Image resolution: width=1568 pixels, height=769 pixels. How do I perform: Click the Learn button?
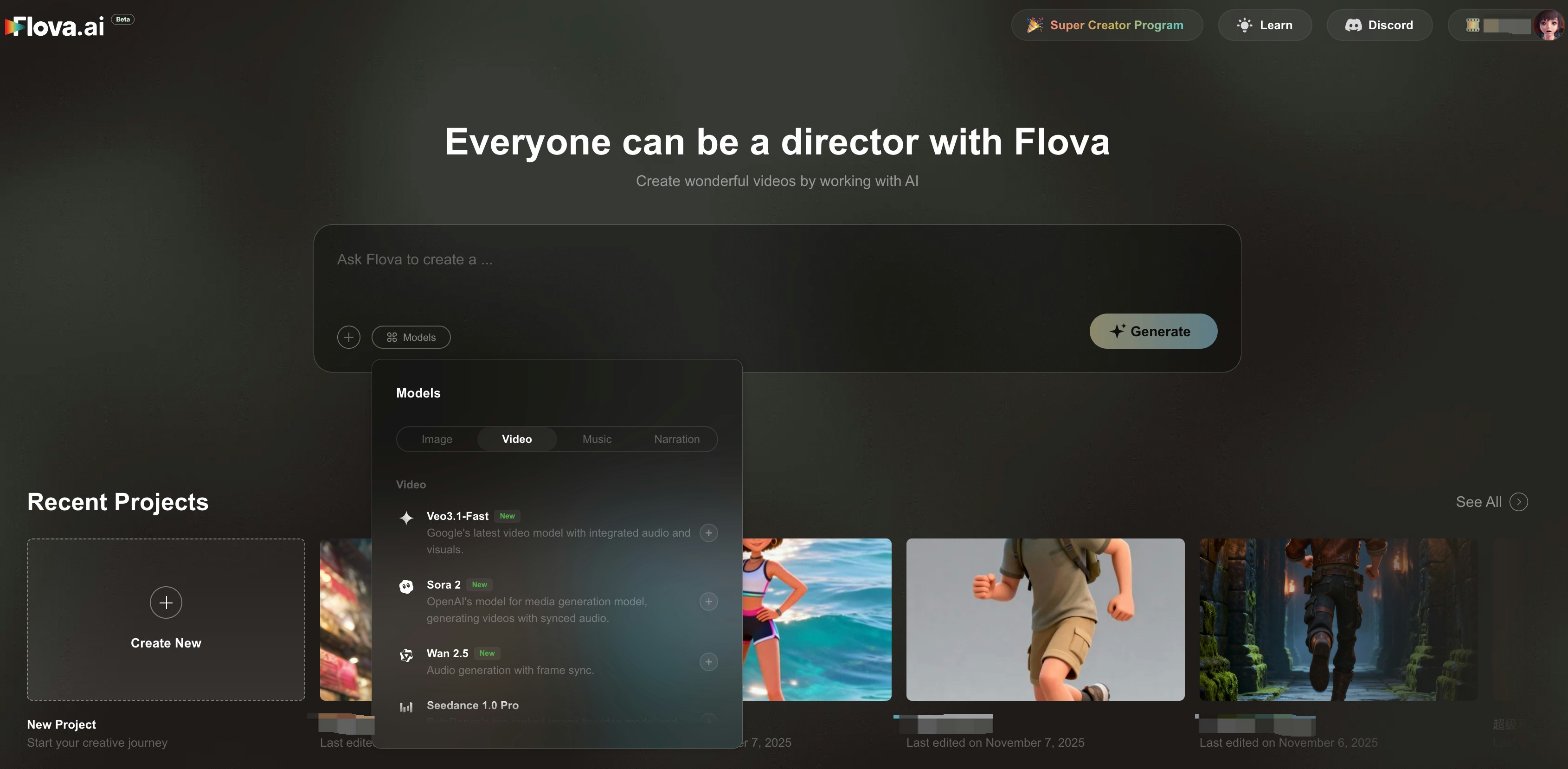tap(1264, 25)
